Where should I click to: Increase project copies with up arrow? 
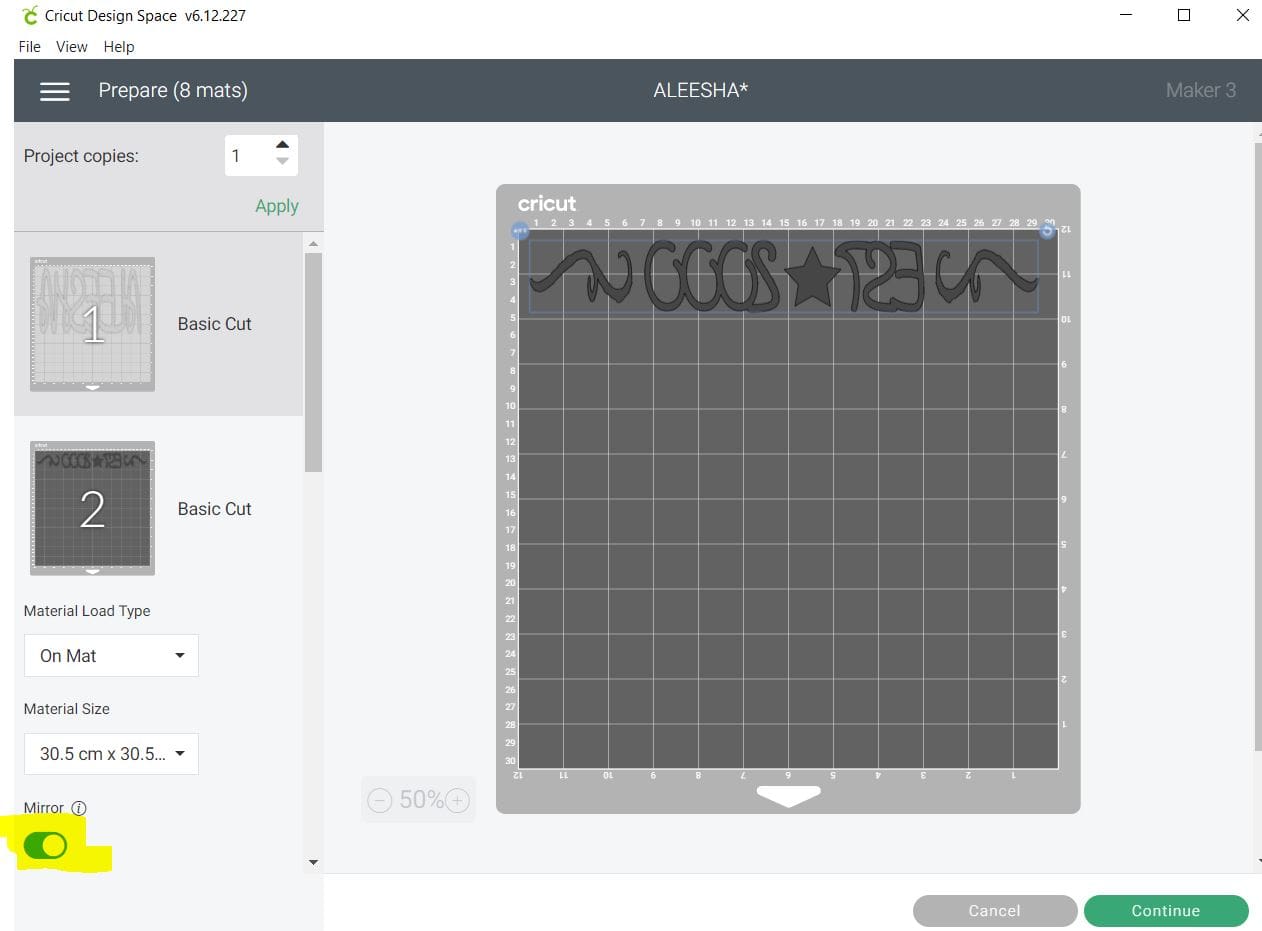282,145
